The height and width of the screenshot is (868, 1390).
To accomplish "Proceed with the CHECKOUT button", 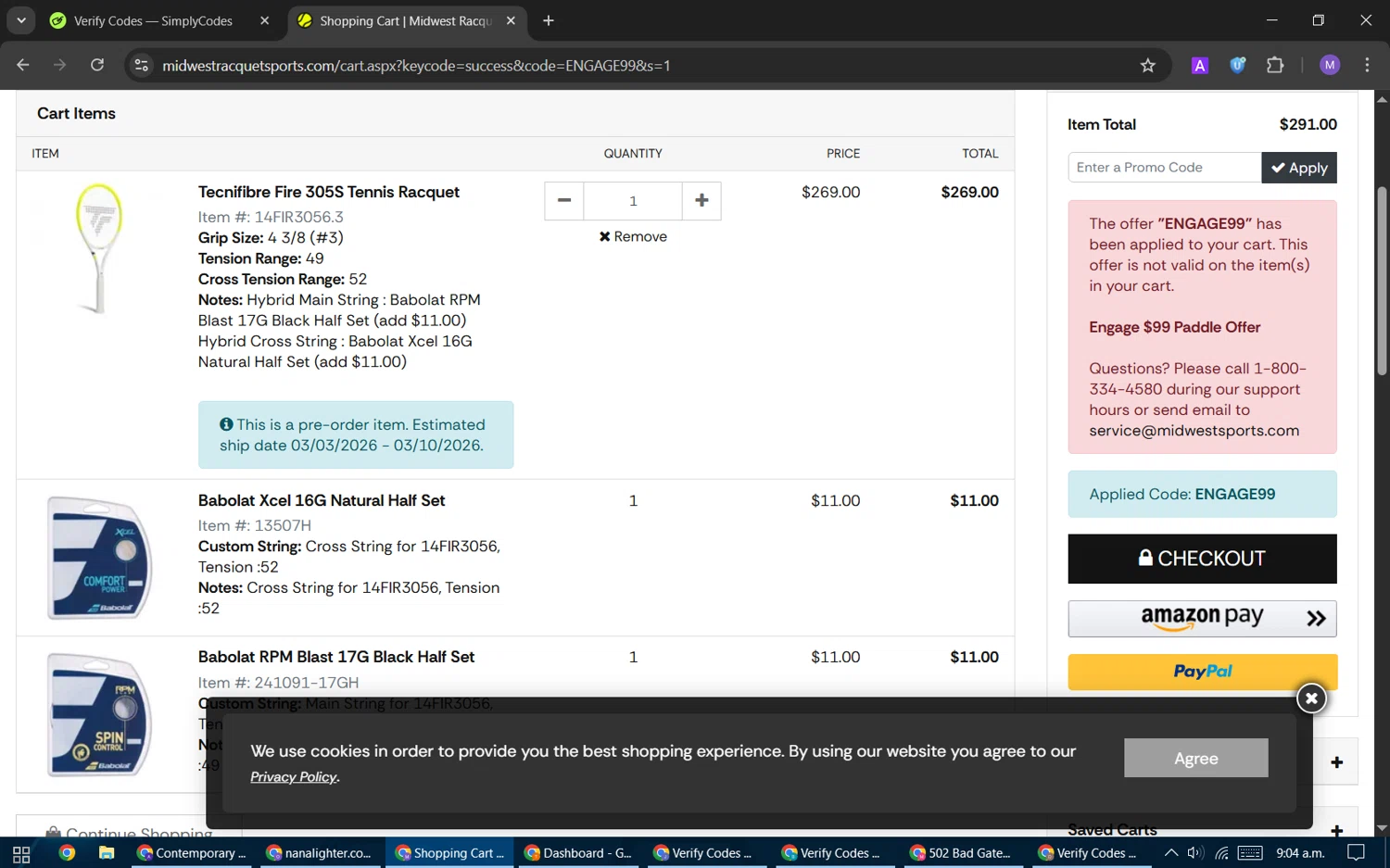I will click(1202, 559).
